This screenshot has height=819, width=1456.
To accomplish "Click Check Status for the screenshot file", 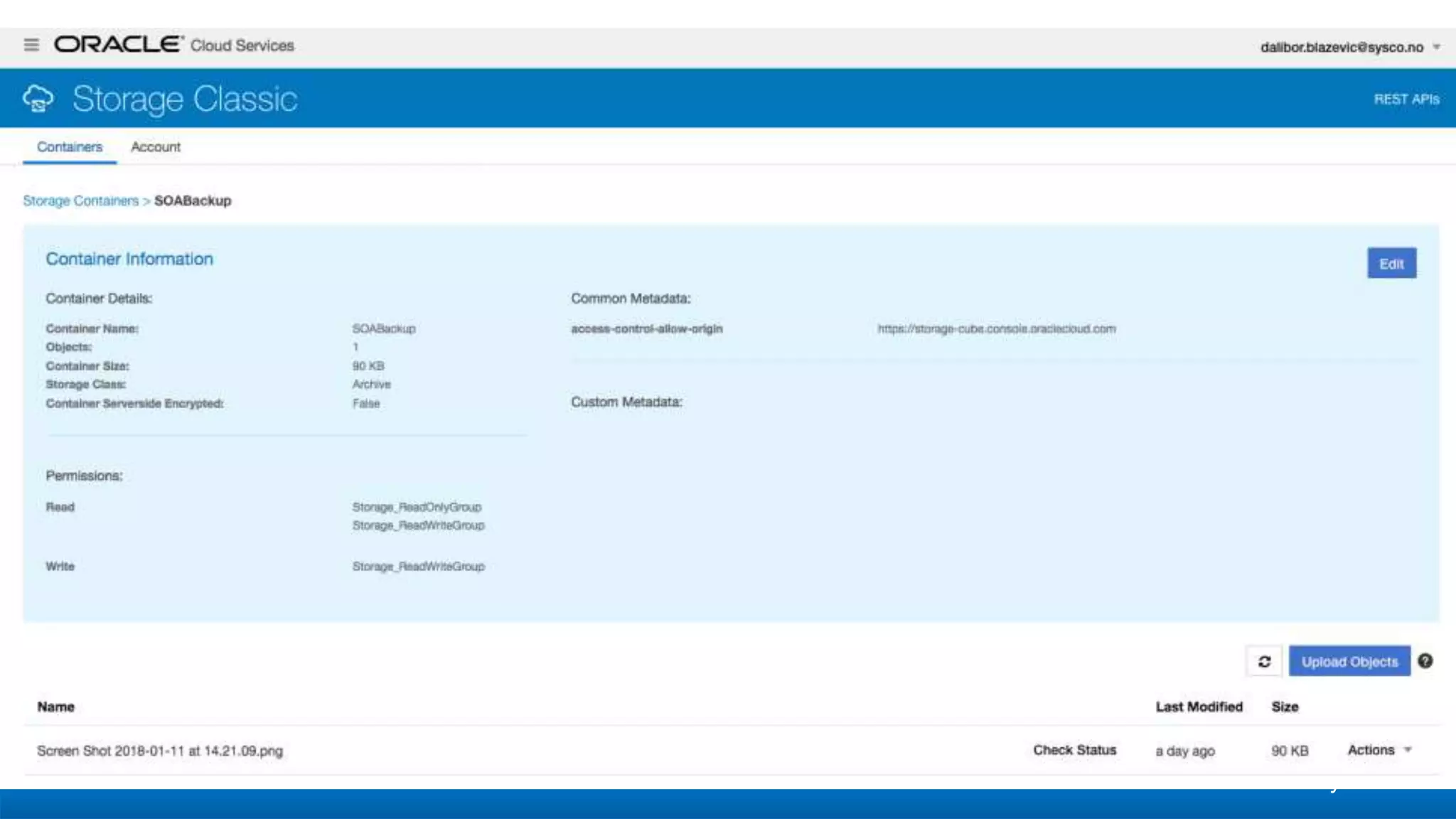I will click(1074, 750).
